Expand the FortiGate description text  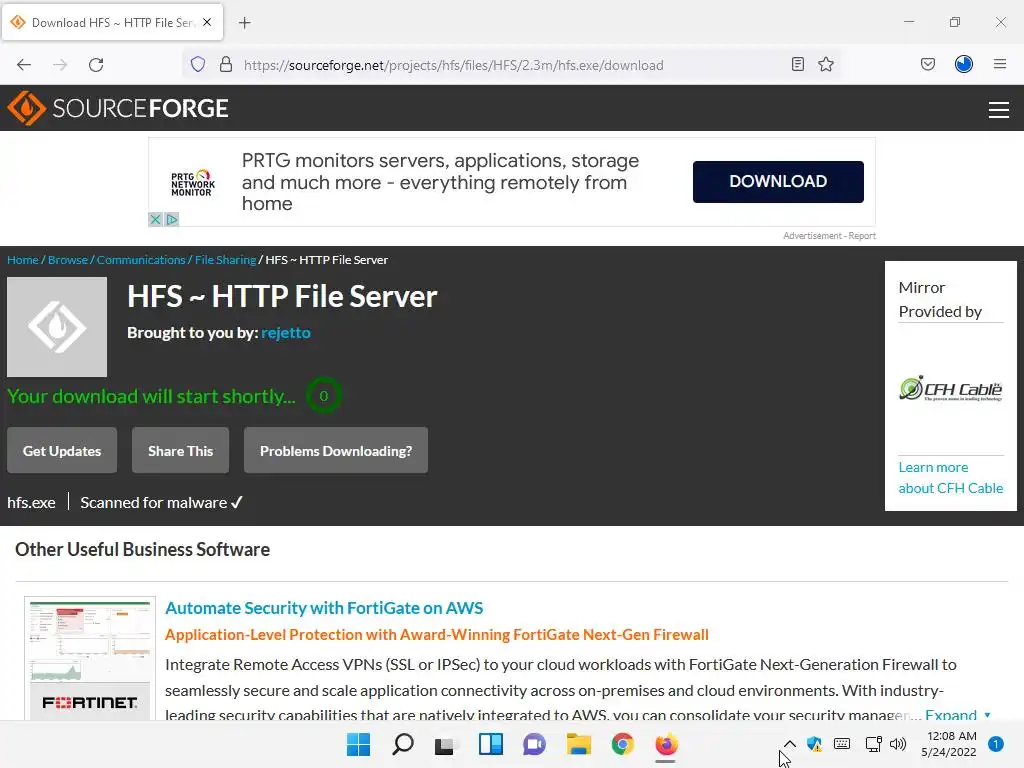957,715
